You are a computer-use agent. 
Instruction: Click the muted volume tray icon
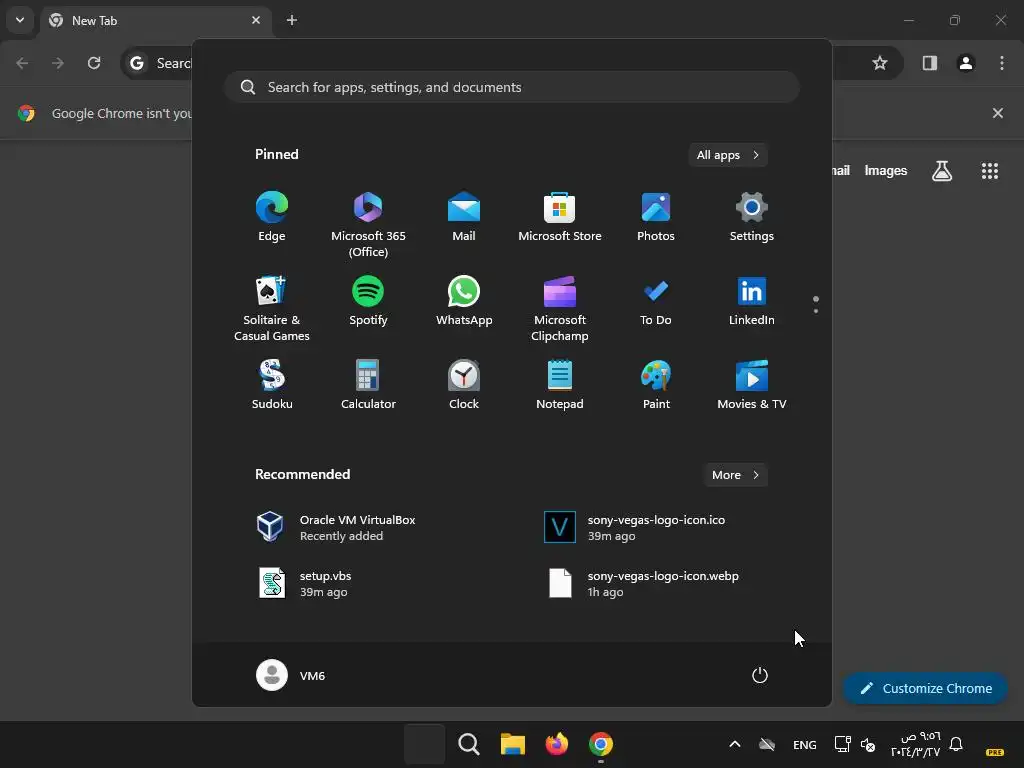tap(868, 744)
